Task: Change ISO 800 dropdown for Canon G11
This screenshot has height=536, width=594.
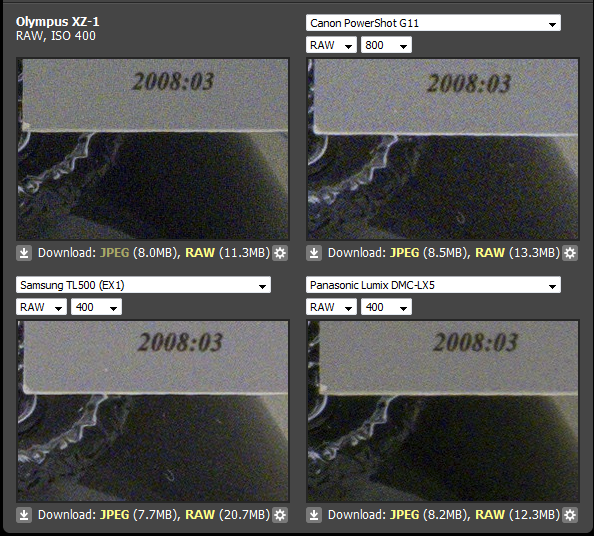Action: pyautogui.click(x=386, y=45)
